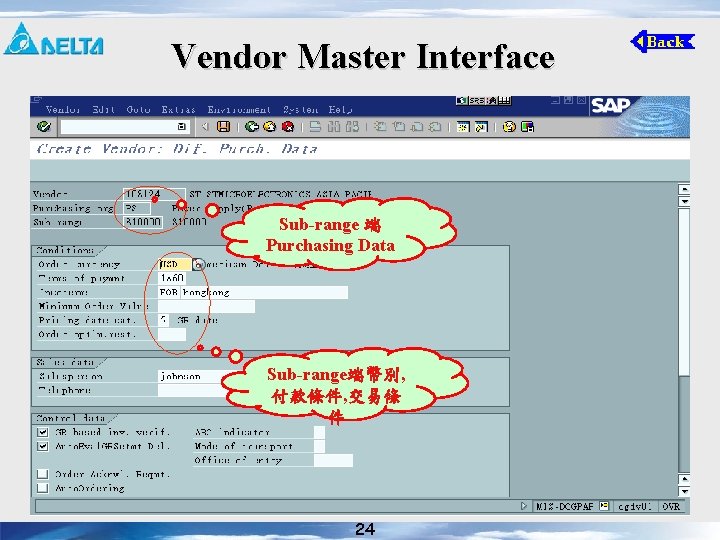Click the Minimum Order Value field
This screenshot has width=720, height=540.
(x=206, y=306)
